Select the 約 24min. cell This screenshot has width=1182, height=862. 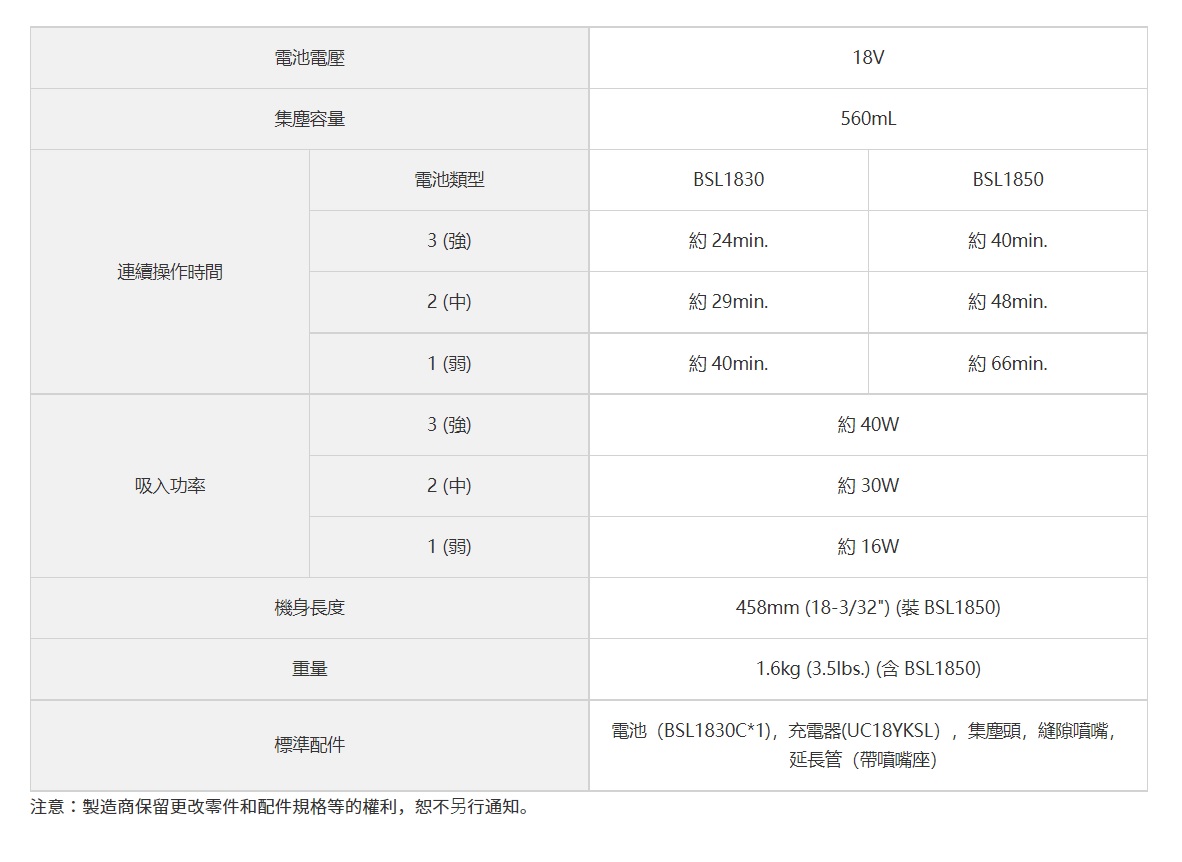tap(728, 241)
